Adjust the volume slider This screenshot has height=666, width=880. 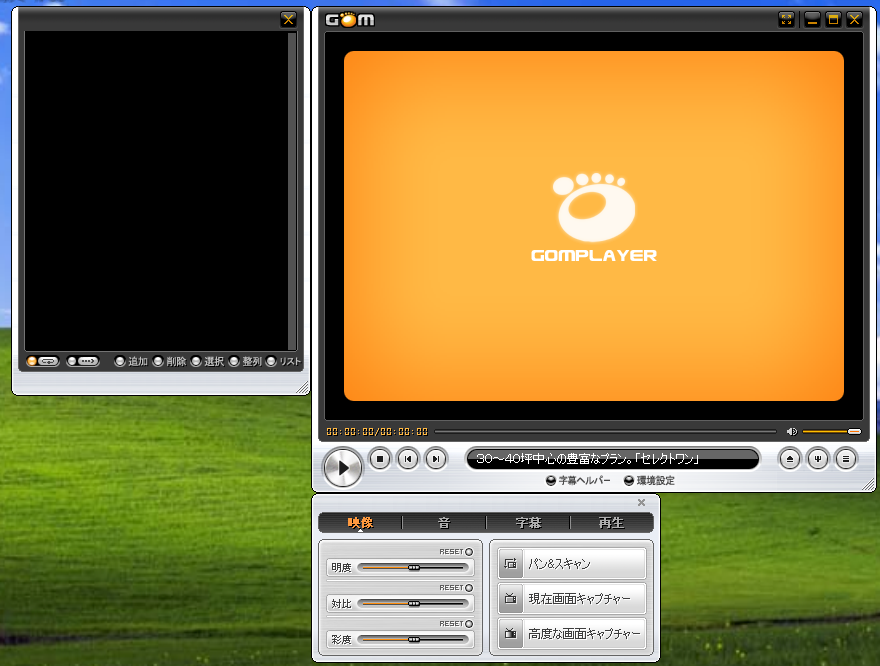[x=831, y=431]
